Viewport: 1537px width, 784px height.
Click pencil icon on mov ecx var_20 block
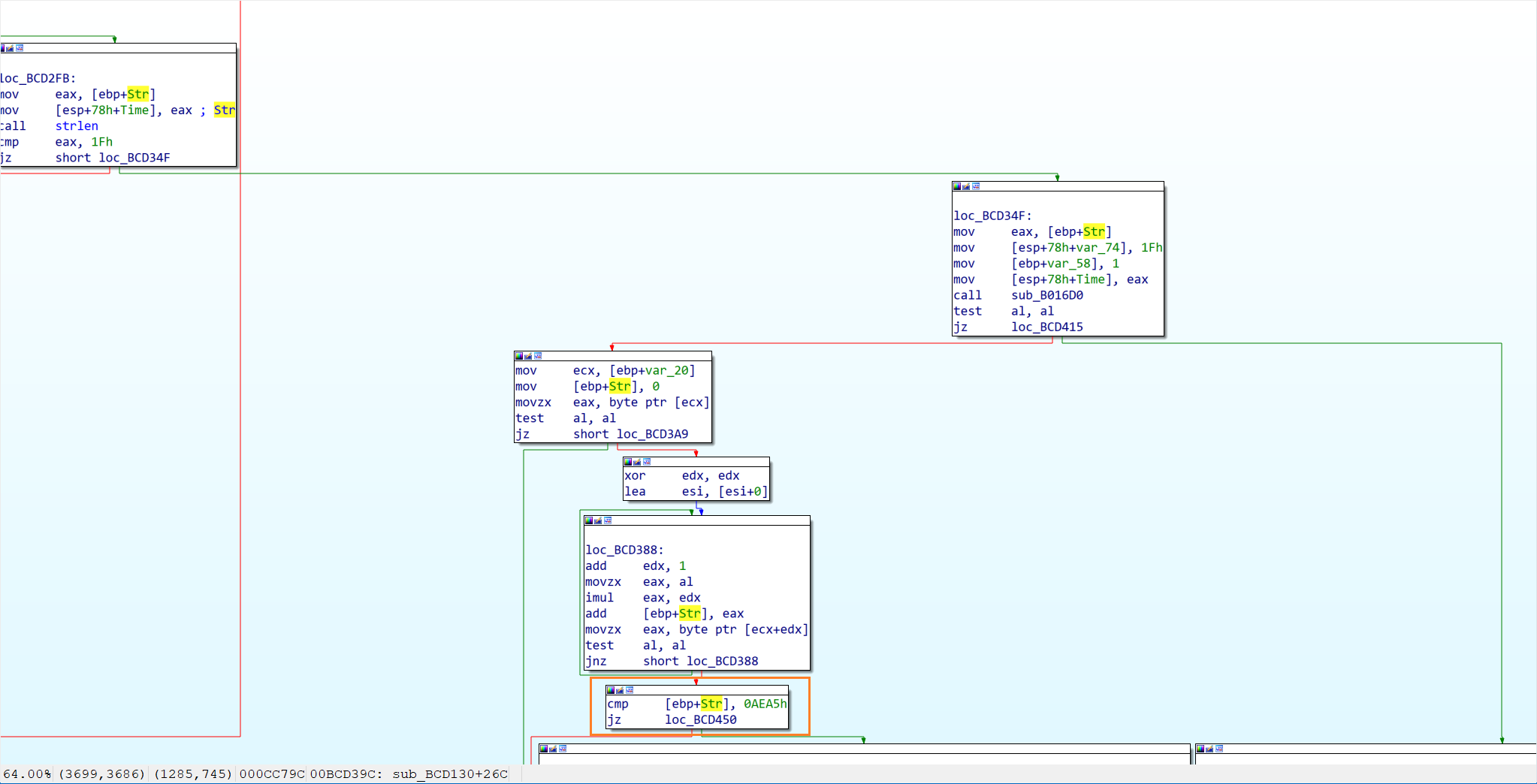(528, 356)
